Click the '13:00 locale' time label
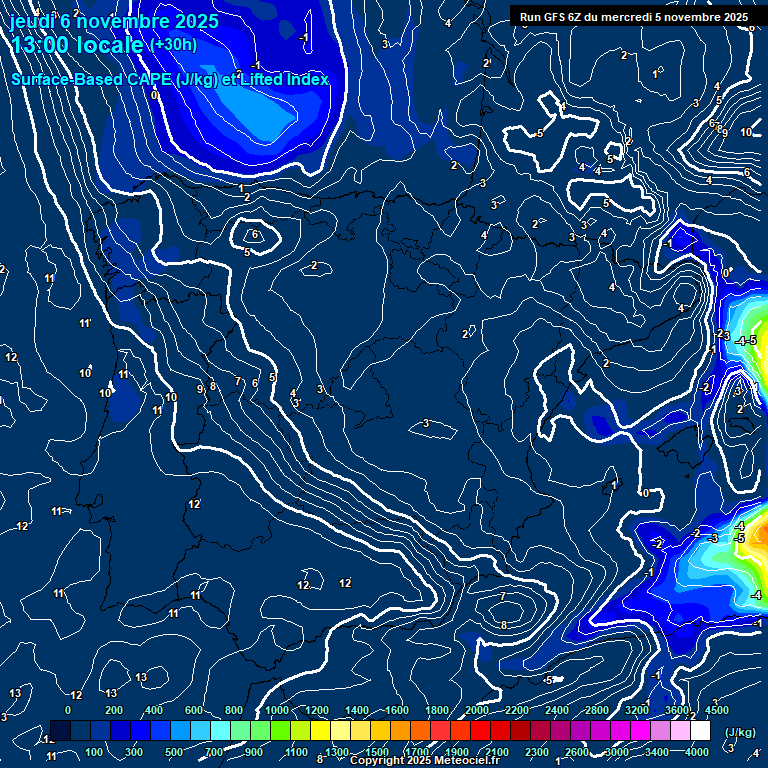The image size is (768, 768). pos(77,45)
